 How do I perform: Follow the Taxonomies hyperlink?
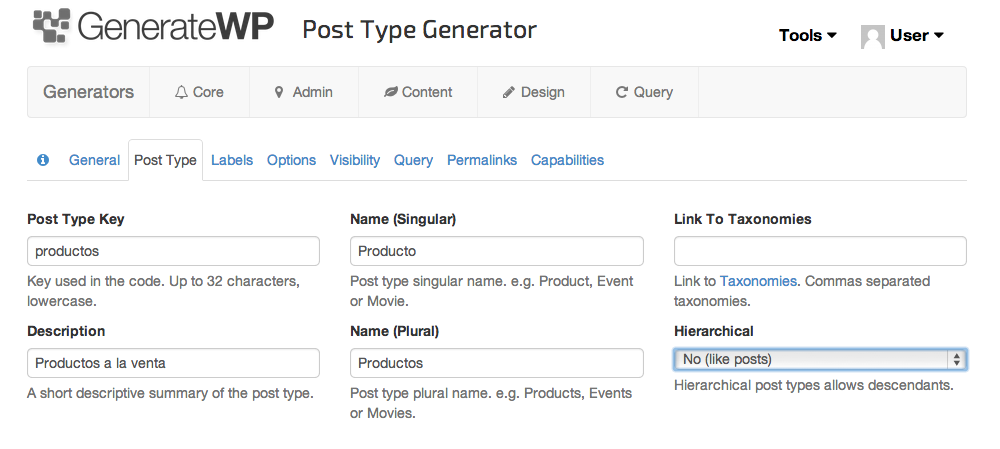pos(758,281)
